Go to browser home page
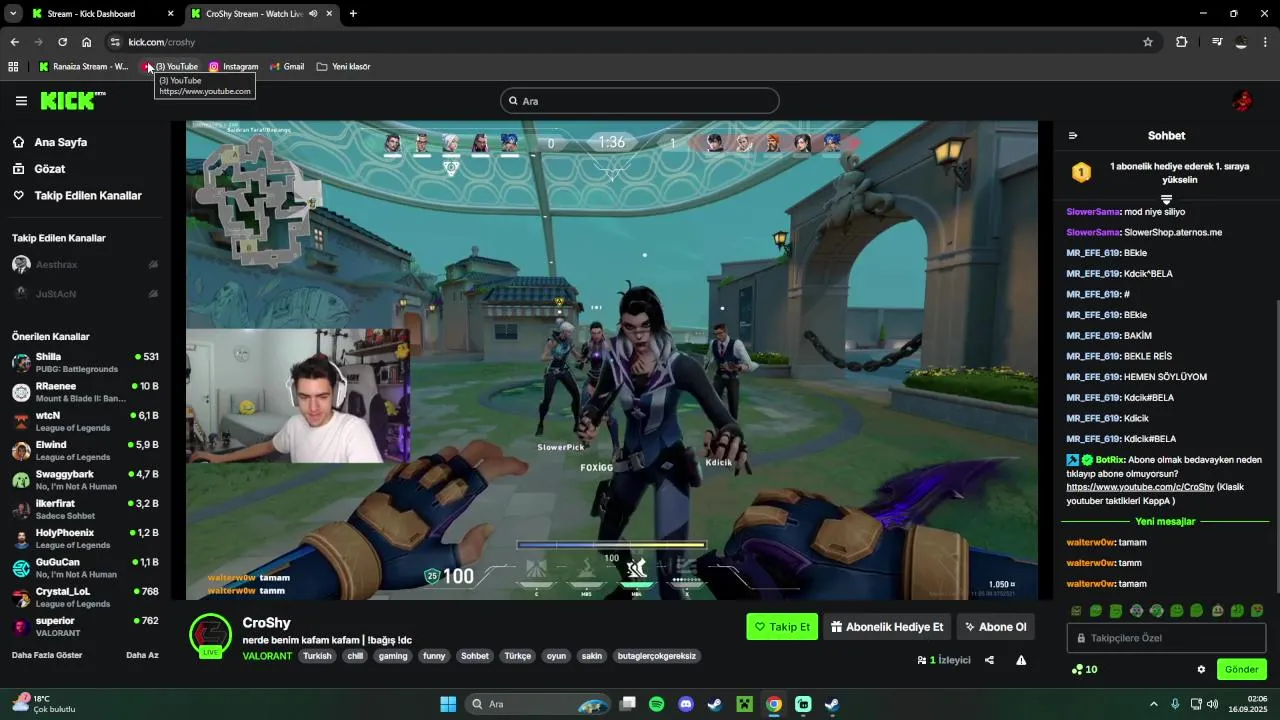 (87, 42)
